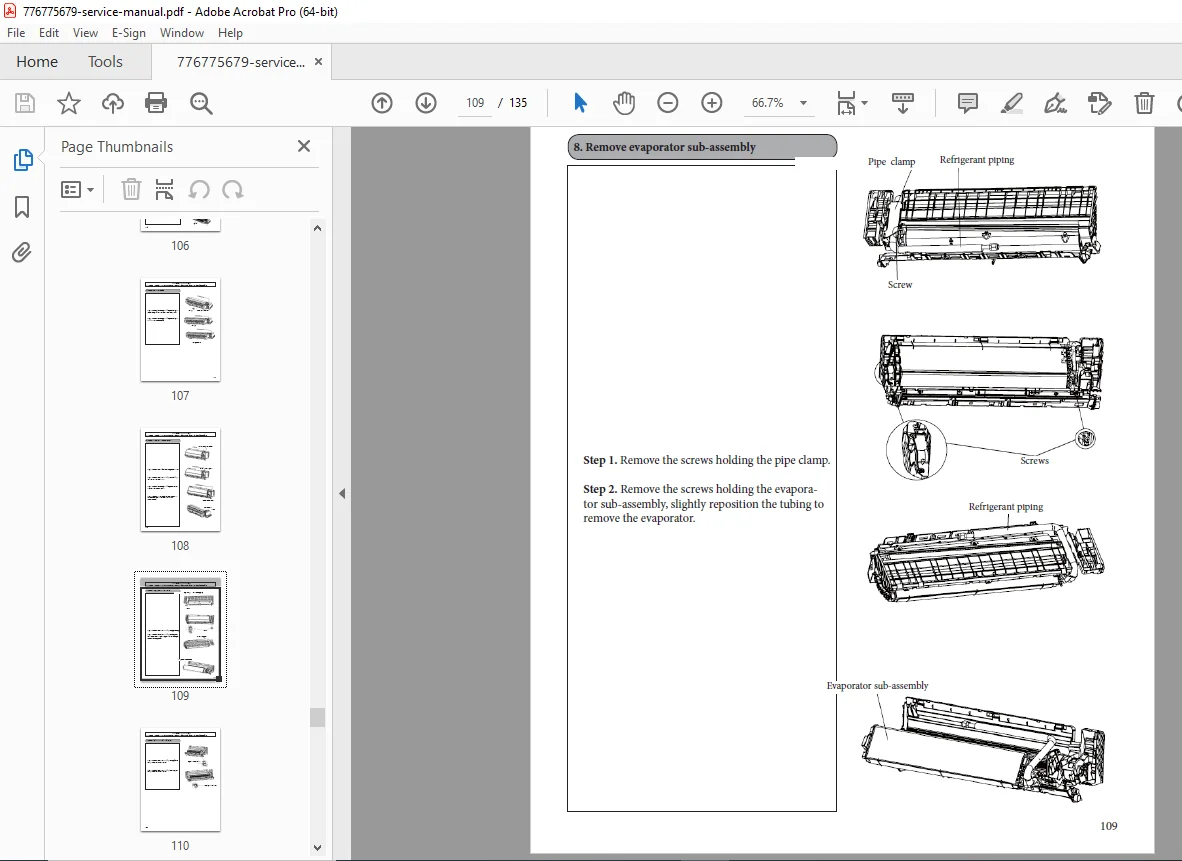Select the Highlight text pen tool
Image resolution: width=1182 pixels, height=861 pixels.
[1012, 103]
